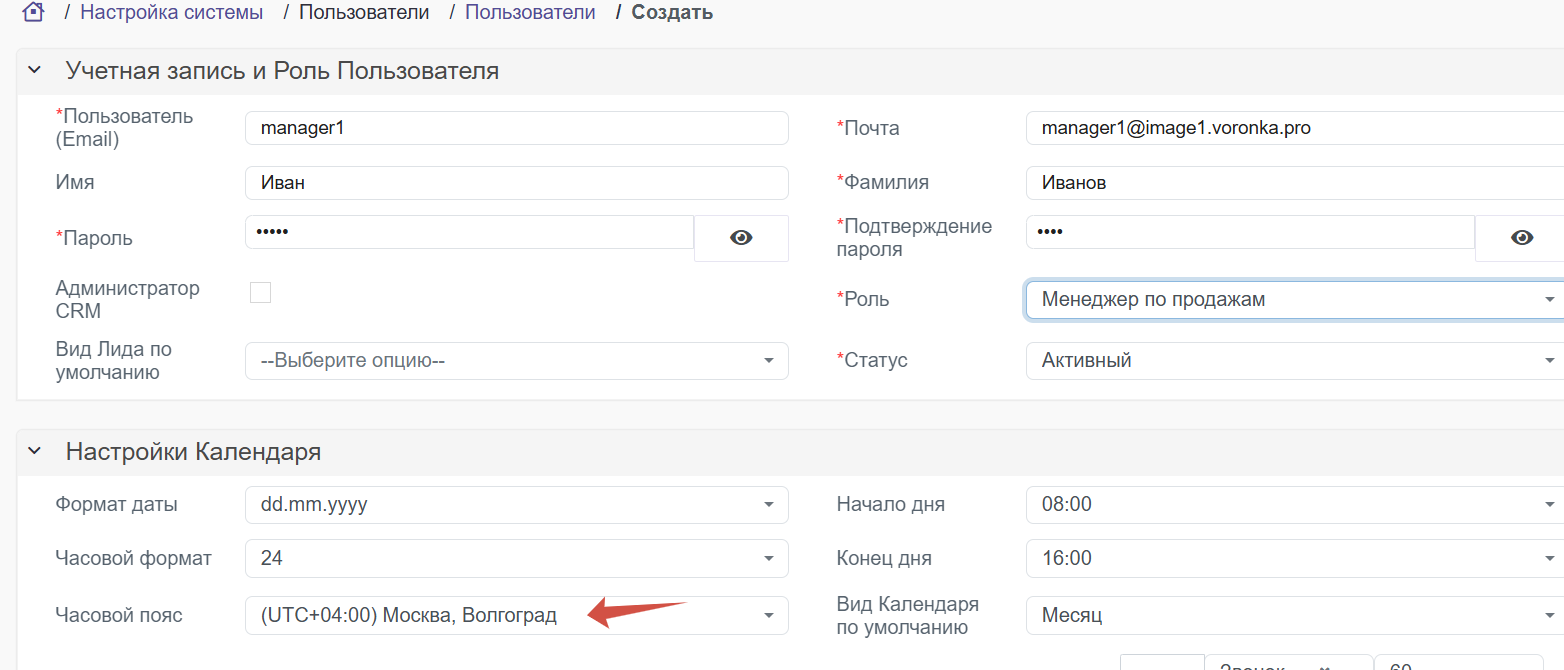Click into the Почта email field
Viewport: 1564px width, 670px height.
(1290, 128)
